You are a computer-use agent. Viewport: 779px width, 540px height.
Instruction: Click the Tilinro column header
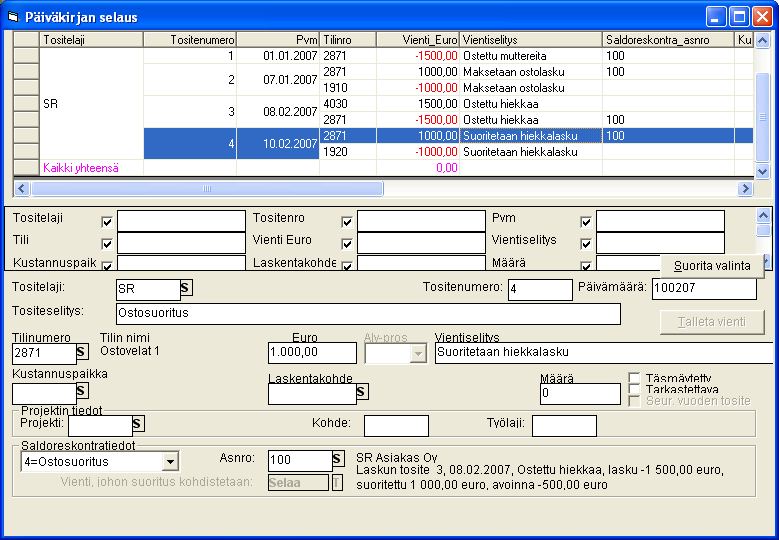[348, 40]
